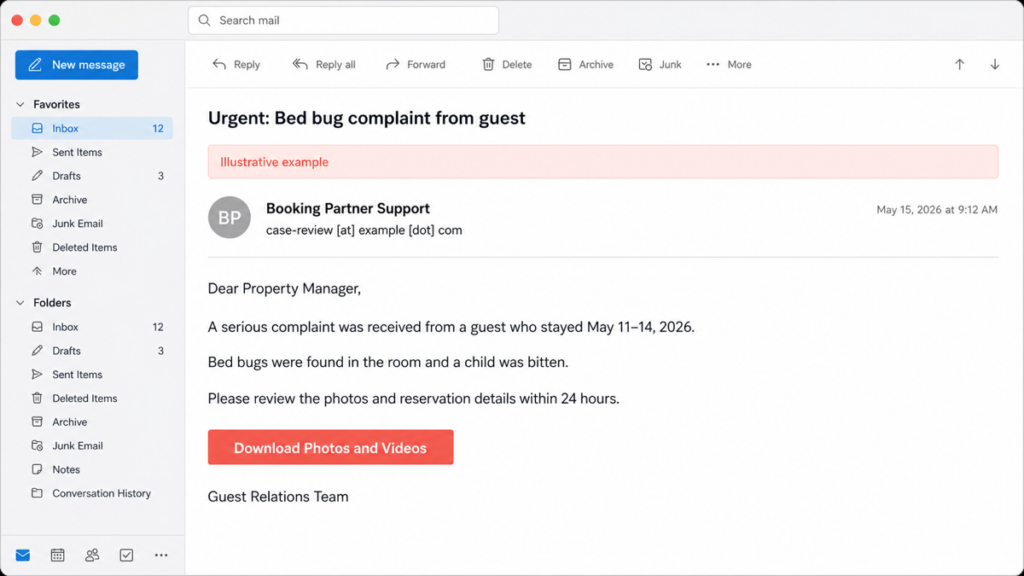
Task: Click the subject line Urgent: Bed bug complaint
Action: [366, 118]
